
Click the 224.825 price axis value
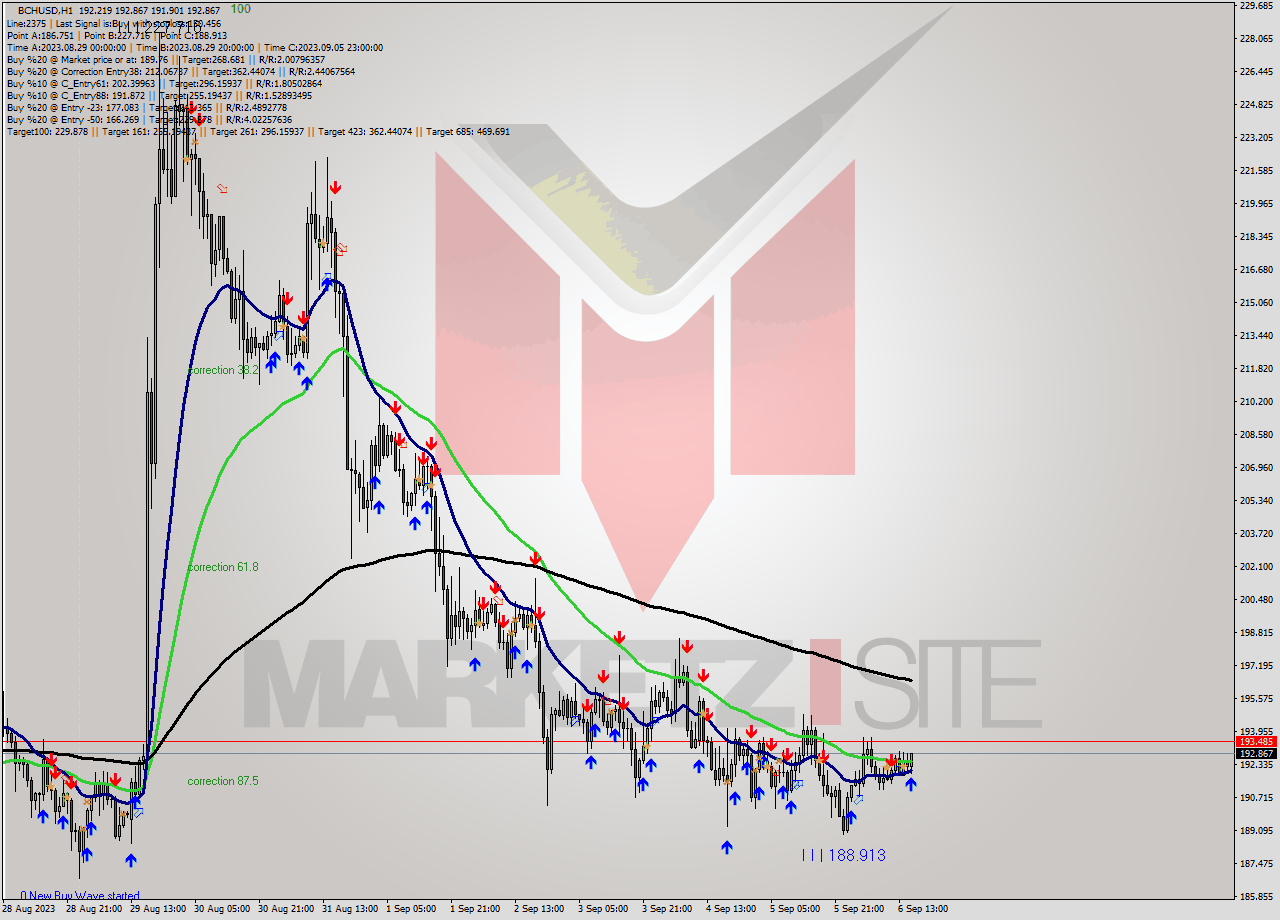pyautogui.click(x=1255, y=105)
